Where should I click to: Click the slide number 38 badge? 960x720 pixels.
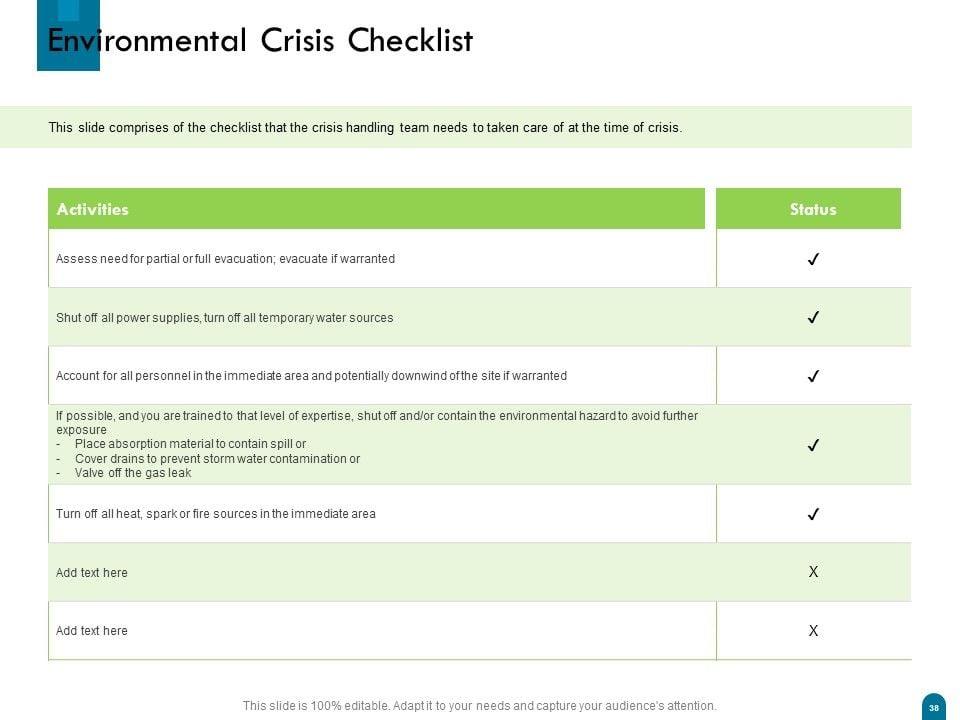pyautogui.click(x=933, y=706)
